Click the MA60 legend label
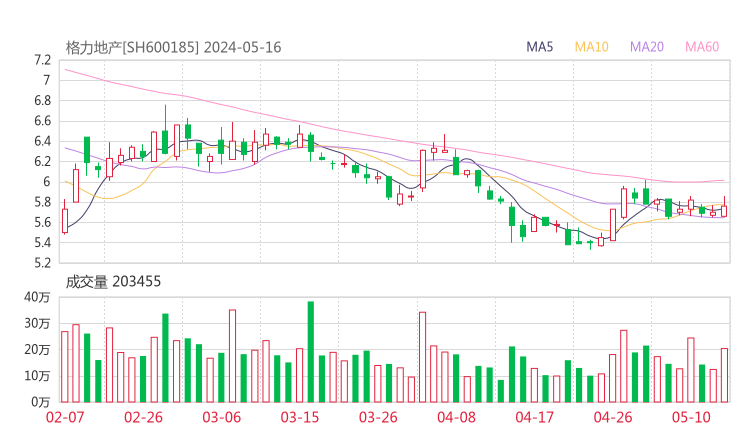This screenshot has width=740, height=440. [702, 47]
